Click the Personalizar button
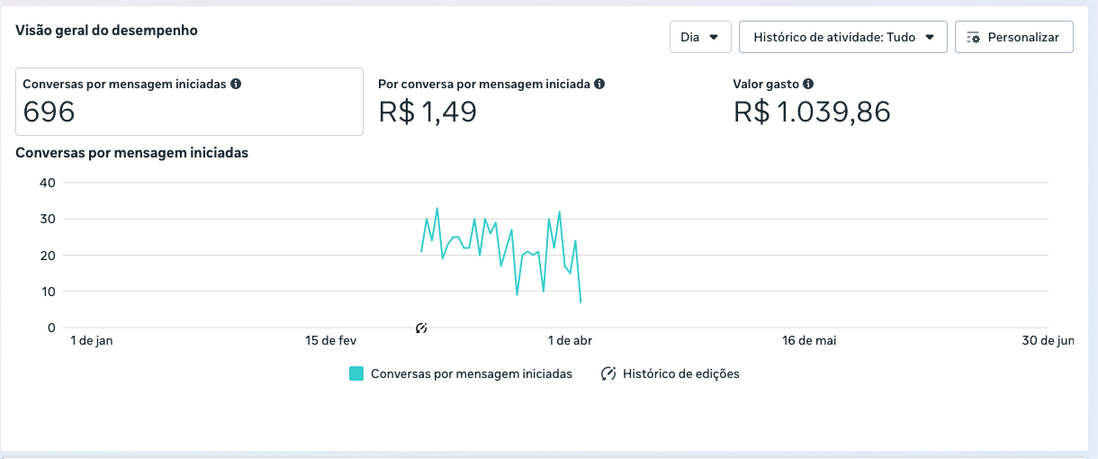This screenshot has height=459, width=1098. pos(1014,37)
